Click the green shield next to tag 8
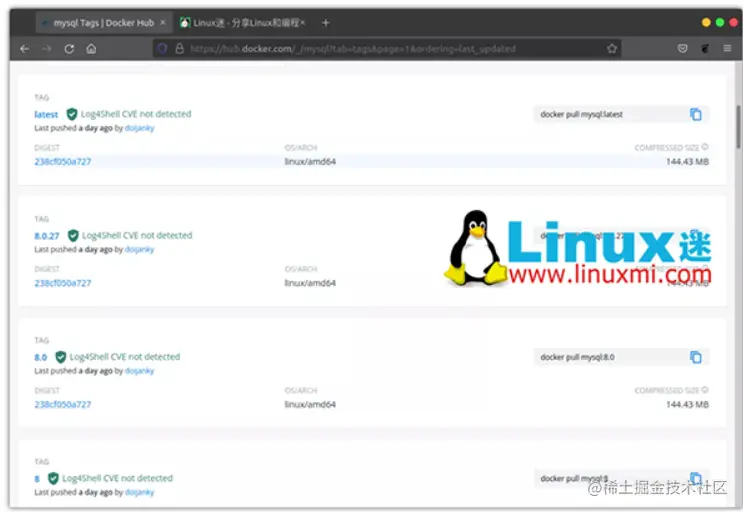The width and height of the screenshot is (743, 512). (53, 478)
